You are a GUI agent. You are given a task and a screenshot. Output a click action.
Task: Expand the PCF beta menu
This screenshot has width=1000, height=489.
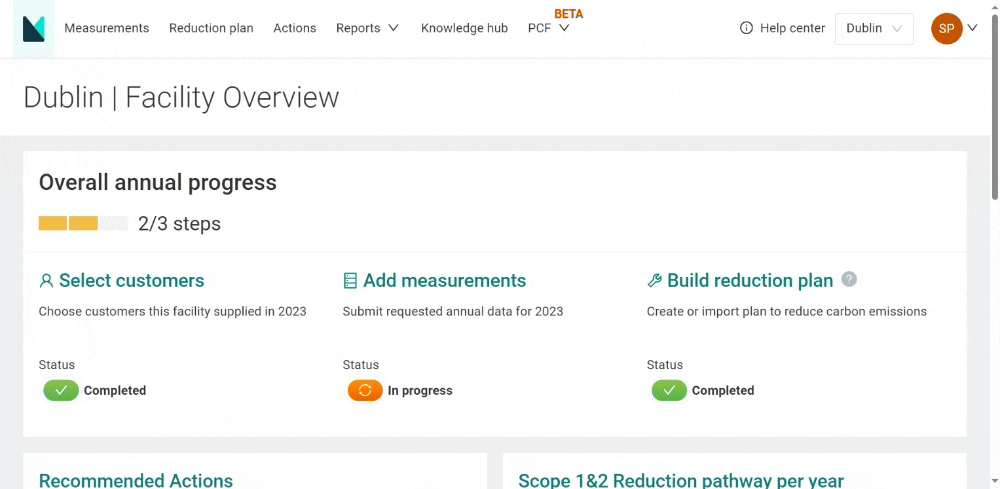pyautogui.click(x=548, y=28)
